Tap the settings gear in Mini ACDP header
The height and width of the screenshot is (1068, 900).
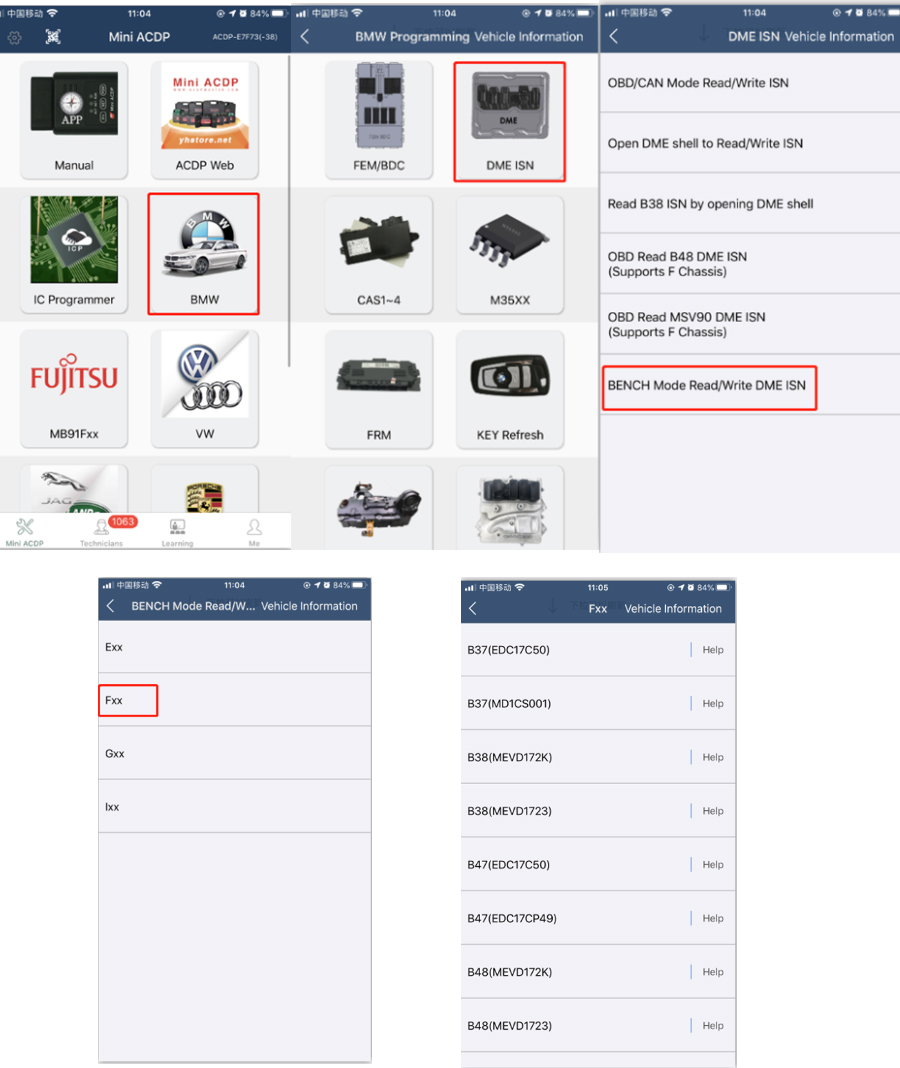point(14,37)
